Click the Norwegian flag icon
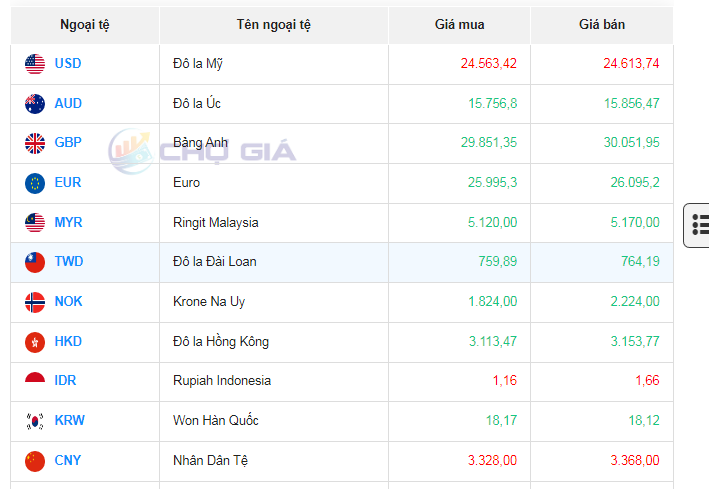 (35, 302)
